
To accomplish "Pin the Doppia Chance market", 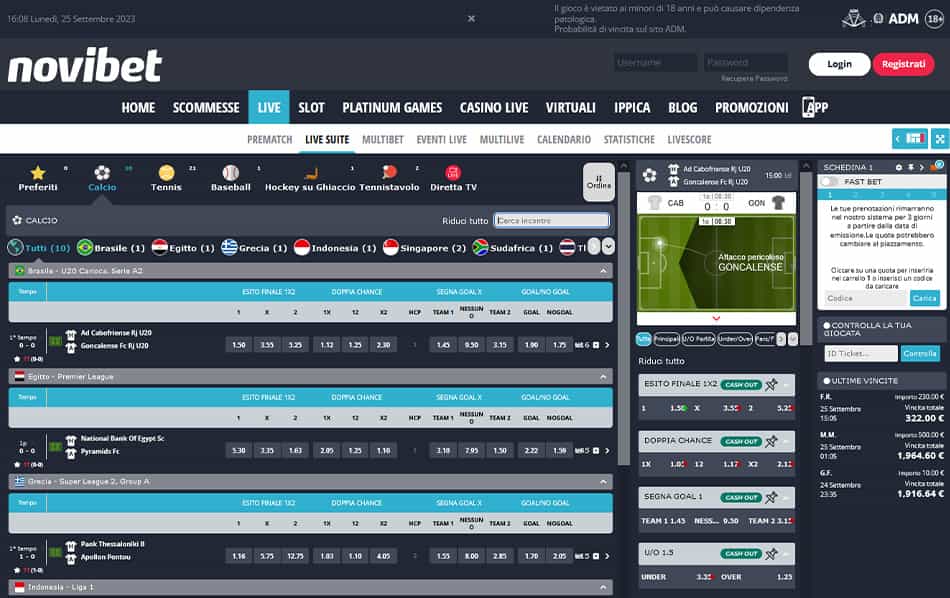I will click(x=771, y=441).
